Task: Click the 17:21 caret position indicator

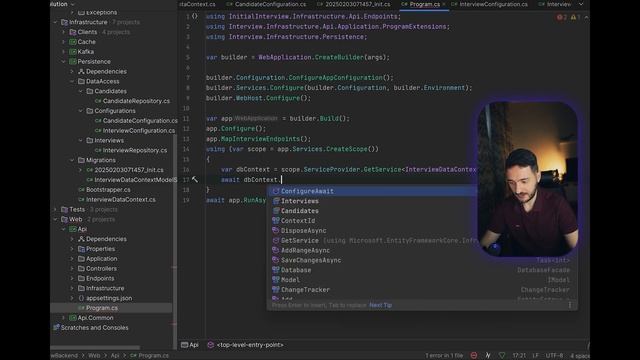Action: pyautogui.click(x=519, y=356)
